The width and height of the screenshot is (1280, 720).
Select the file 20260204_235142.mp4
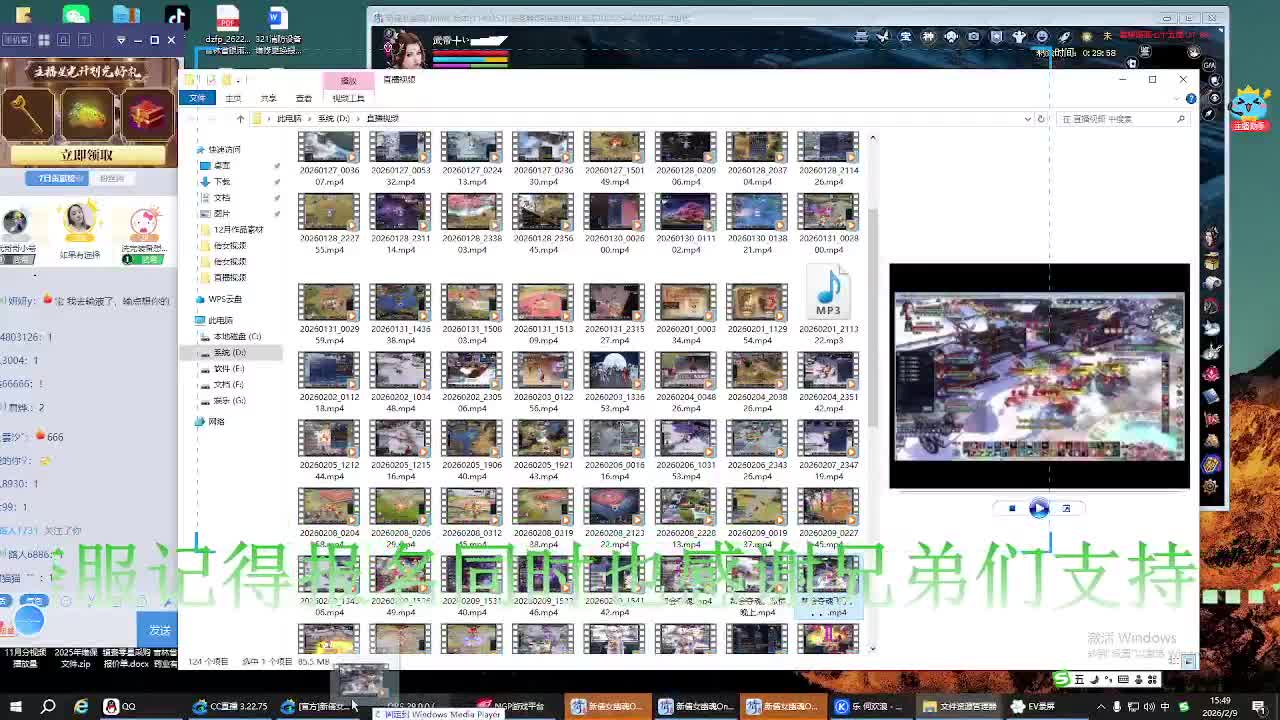(x=828, y=384)
